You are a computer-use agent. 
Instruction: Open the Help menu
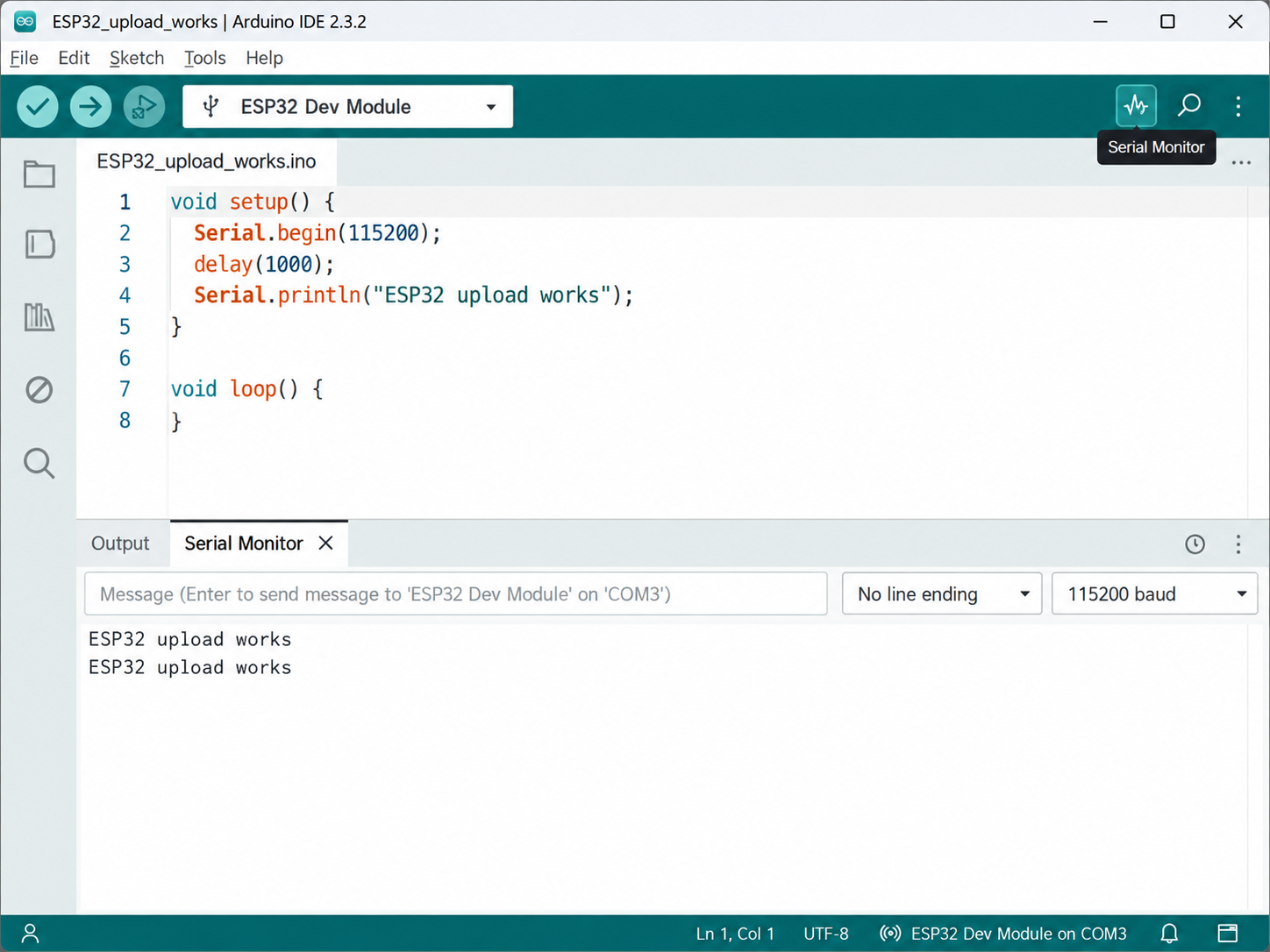(264, 58)
